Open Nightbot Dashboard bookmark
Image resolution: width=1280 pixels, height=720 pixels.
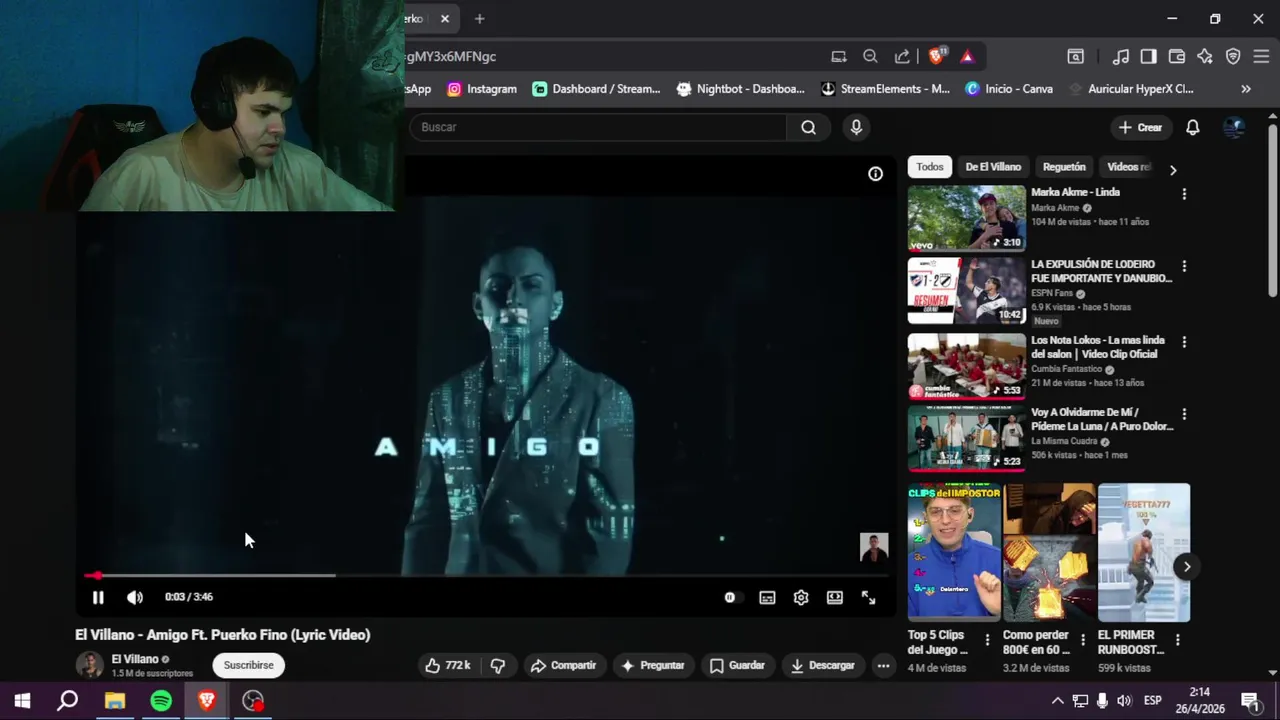740,89
